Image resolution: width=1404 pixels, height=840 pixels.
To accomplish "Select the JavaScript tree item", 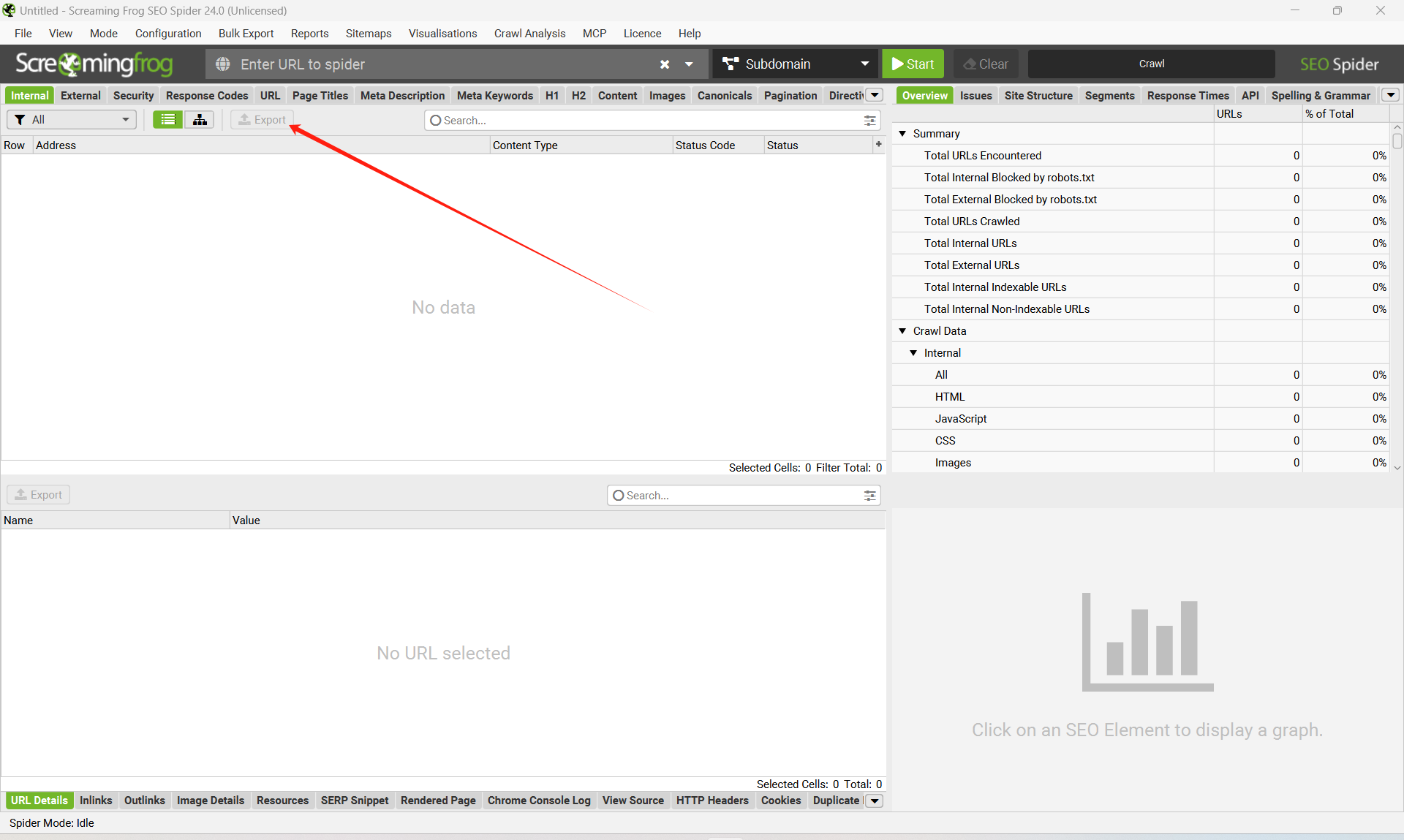I will (961, 419).
